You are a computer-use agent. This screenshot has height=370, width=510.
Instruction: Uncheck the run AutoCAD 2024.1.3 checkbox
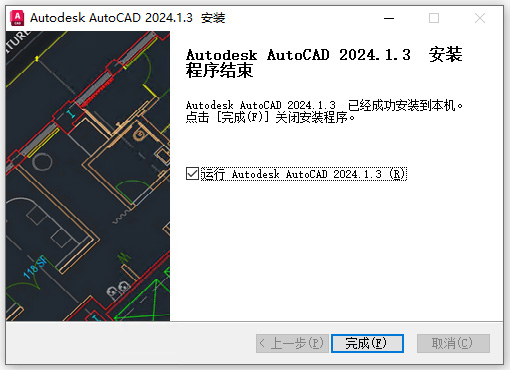(192, 174)
